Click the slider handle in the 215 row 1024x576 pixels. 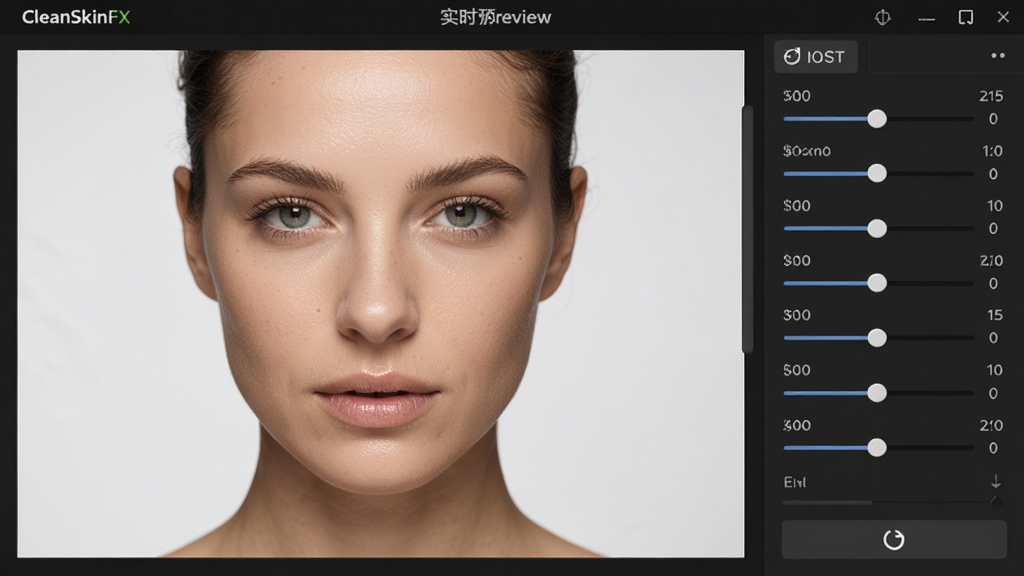tap(877, 119)
